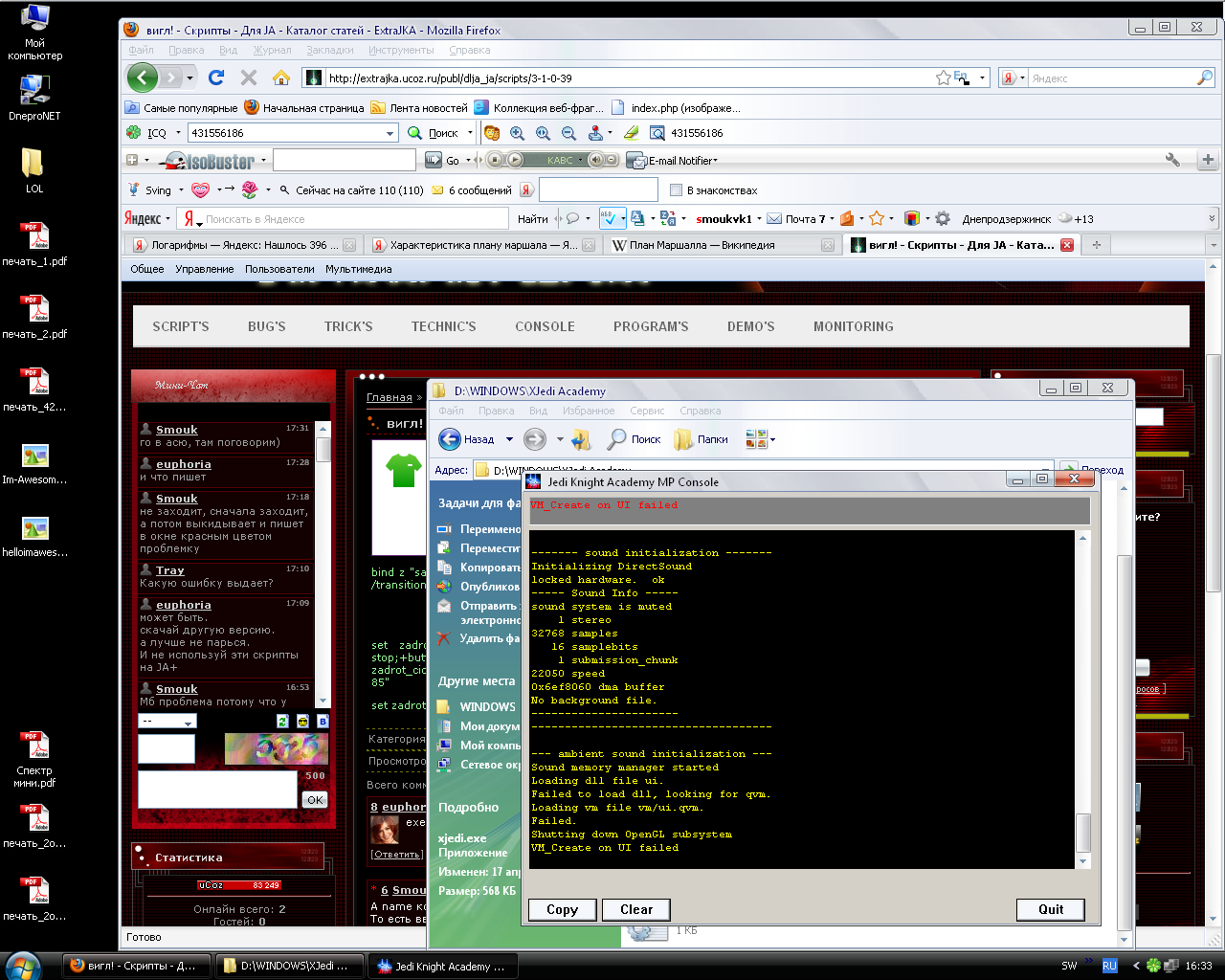Expand the back history dropdown arrow

click(x=189, y=78)
